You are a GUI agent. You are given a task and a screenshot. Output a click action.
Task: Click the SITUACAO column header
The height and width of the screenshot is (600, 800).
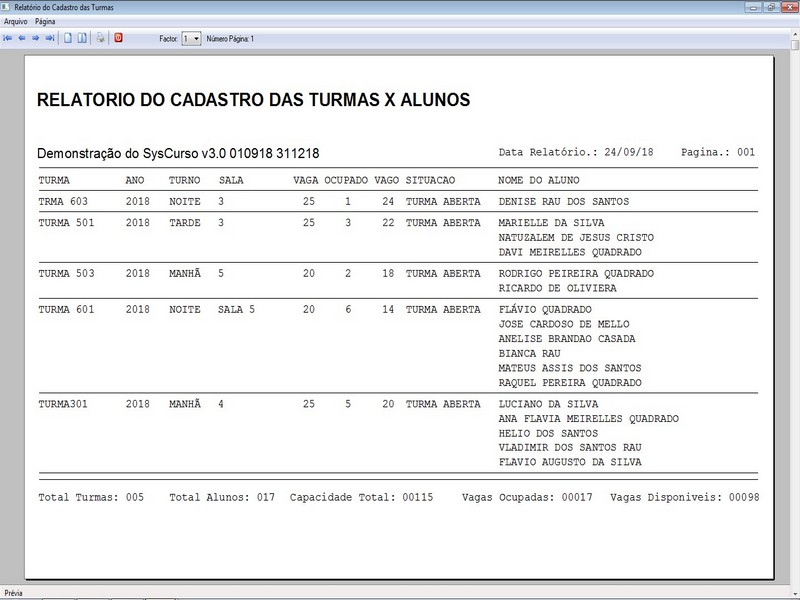[x=431, y=180]
